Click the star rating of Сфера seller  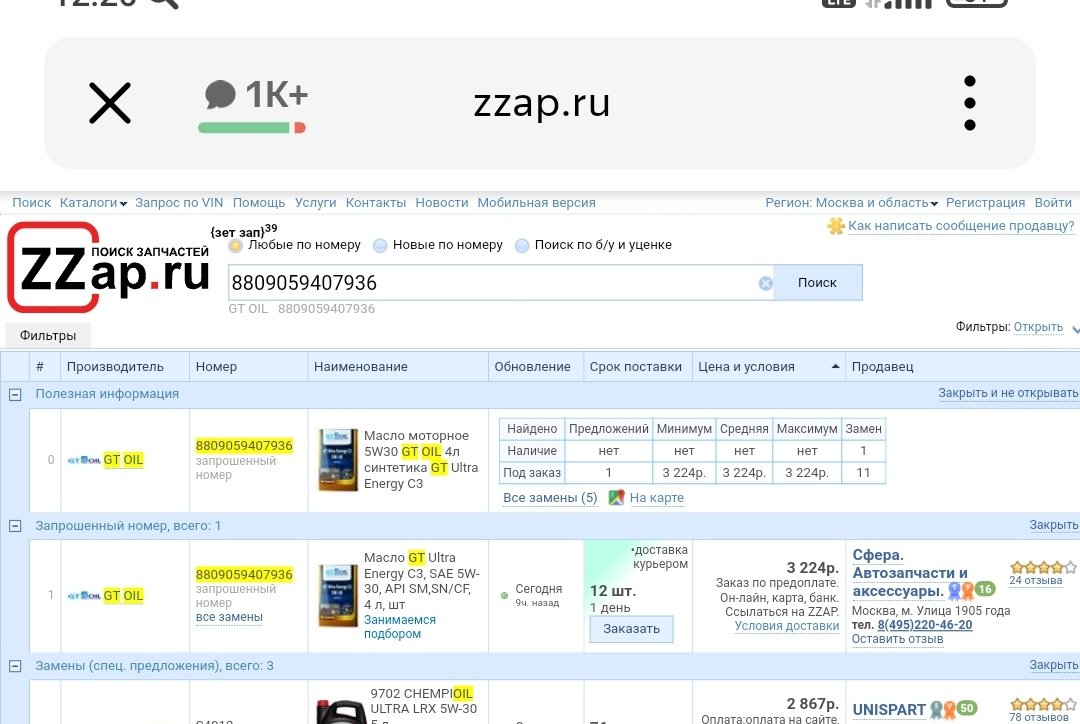coord(1043,568)
